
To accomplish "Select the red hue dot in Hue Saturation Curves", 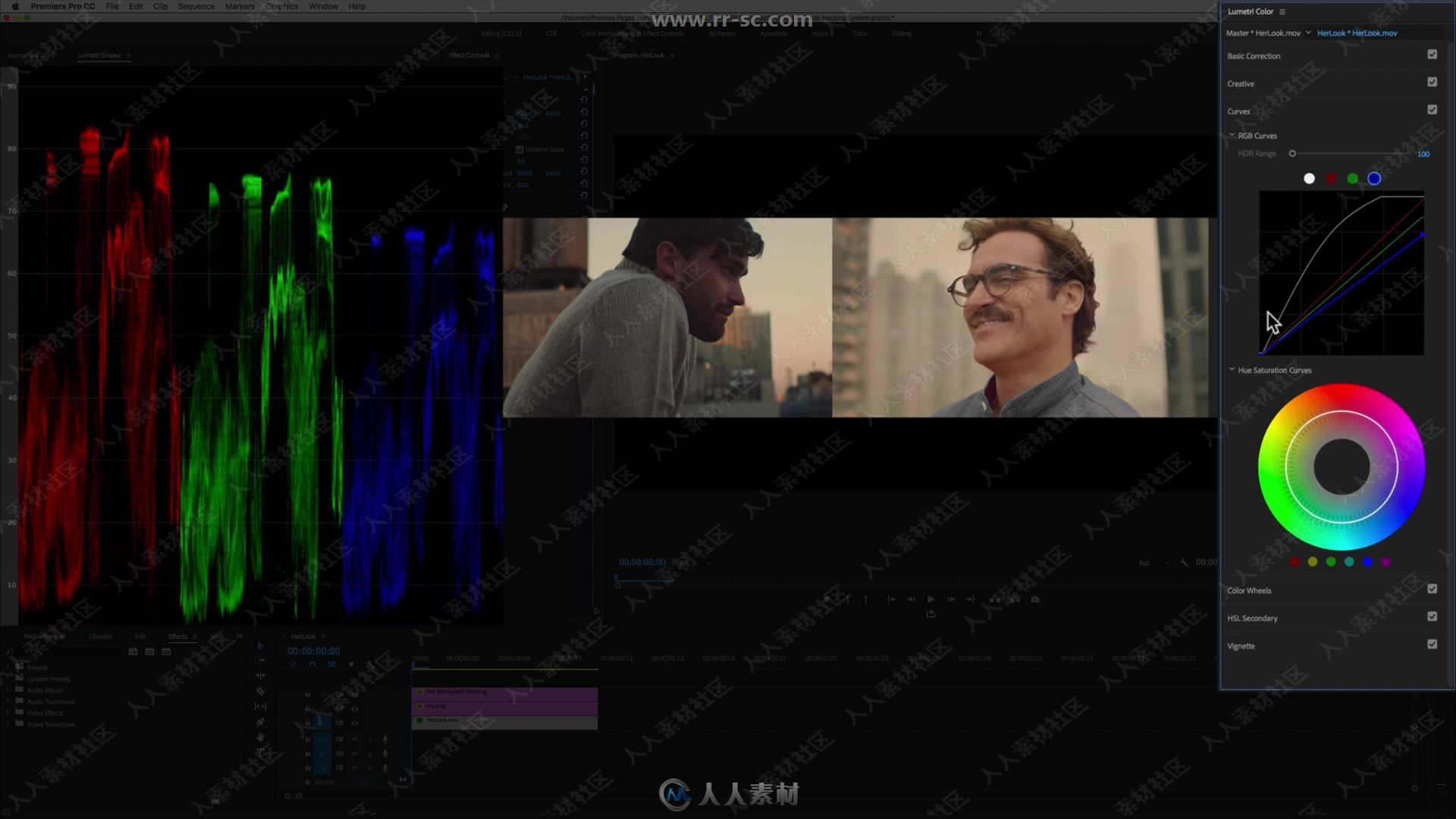I will 1294,562.
